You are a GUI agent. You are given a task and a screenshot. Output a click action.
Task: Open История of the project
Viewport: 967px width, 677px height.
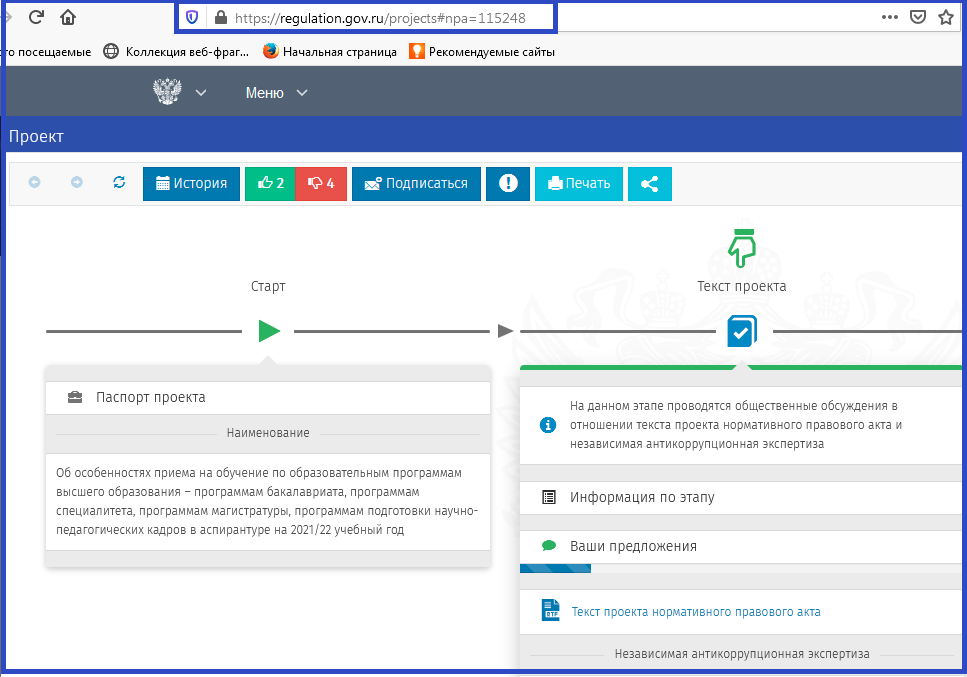pyautogui.click(x=191, y=184)
